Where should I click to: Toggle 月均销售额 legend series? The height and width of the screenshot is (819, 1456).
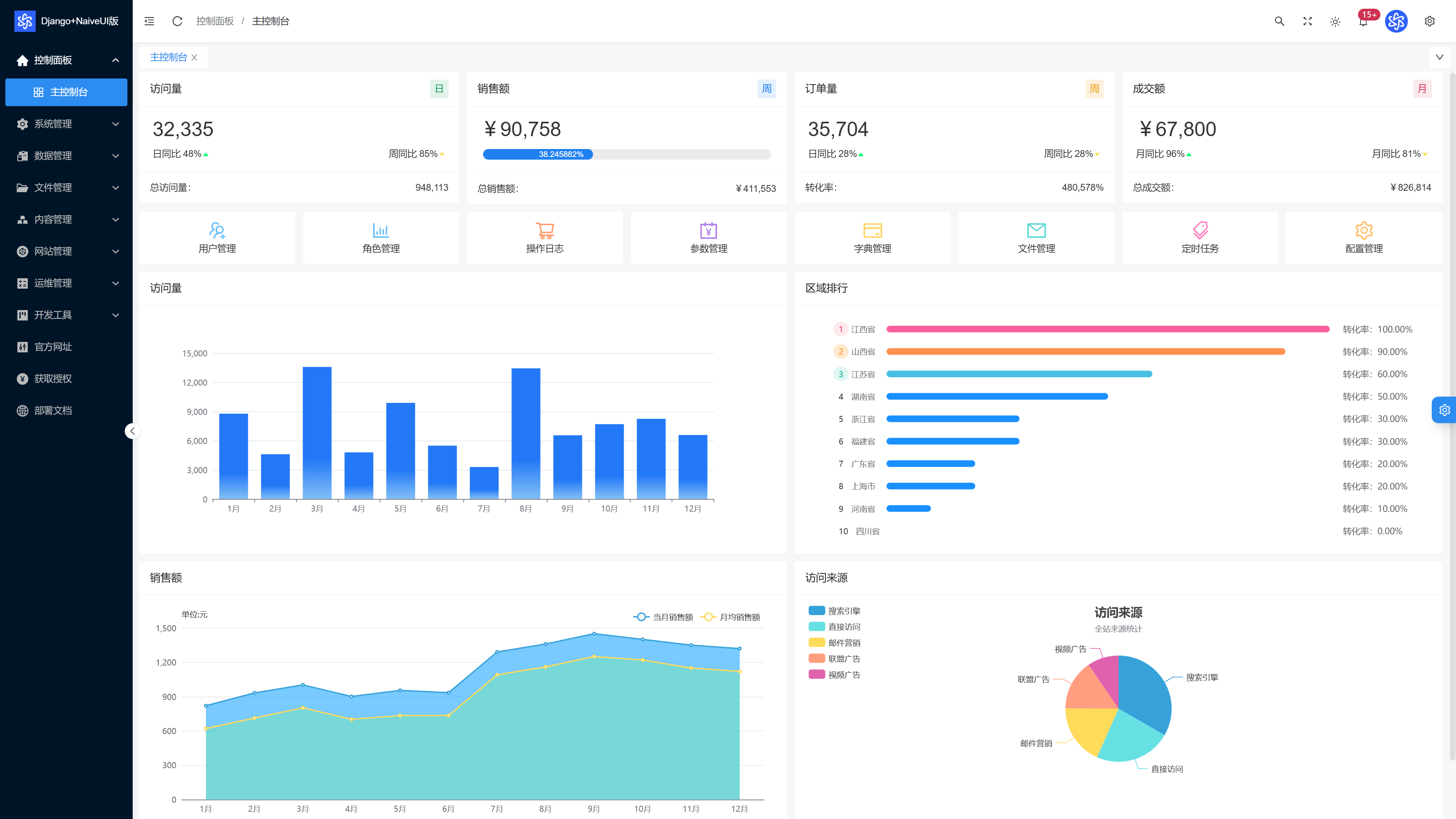pyautogui.click(x=730, y=617)
